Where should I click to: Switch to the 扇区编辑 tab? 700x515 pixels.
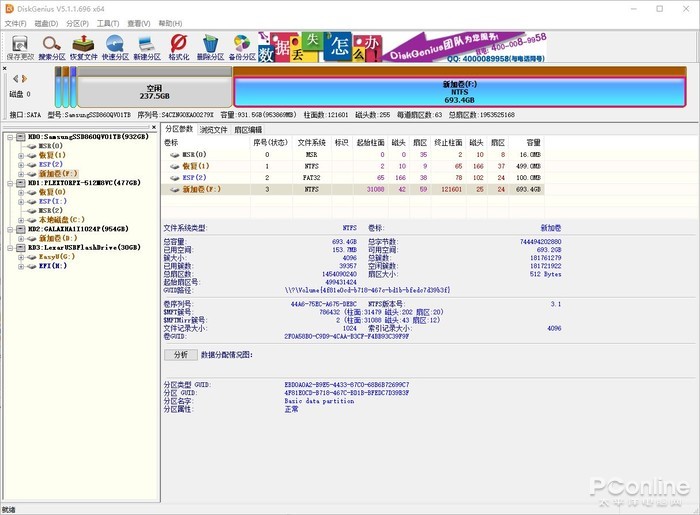tap(248, 129)
